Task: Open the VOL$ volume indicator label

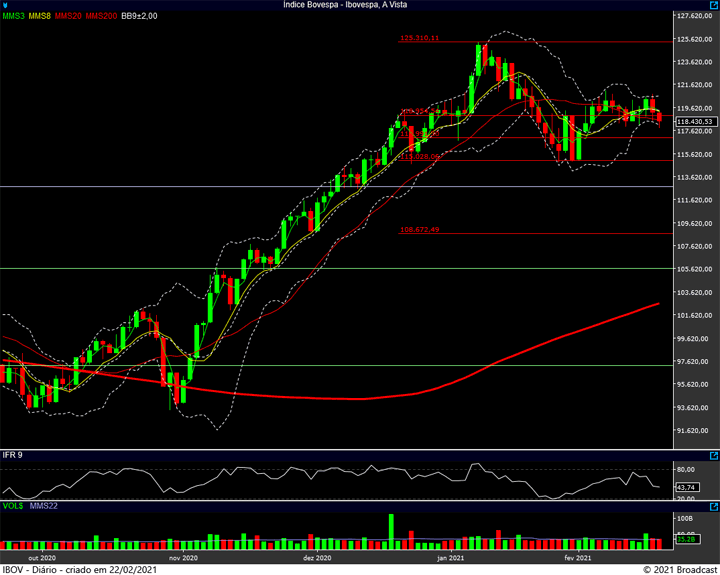Action: (11, 508)
